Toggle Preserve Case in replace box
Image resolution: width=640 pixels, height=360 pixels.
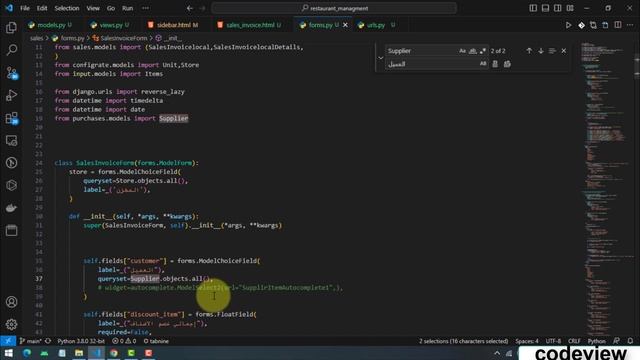pyautogui.click(x=483, y=64)
